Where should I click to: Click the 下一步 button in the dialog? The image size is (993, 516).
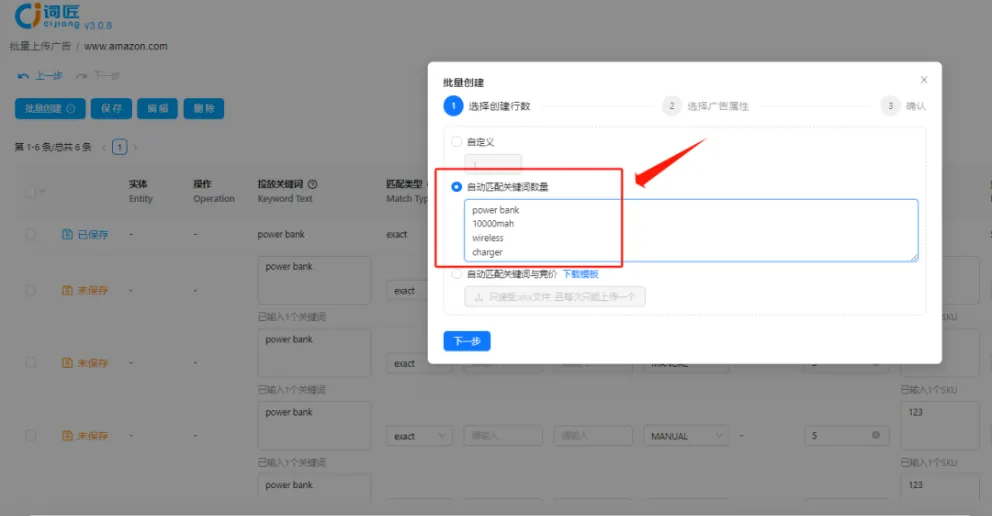tap(467, 341)
